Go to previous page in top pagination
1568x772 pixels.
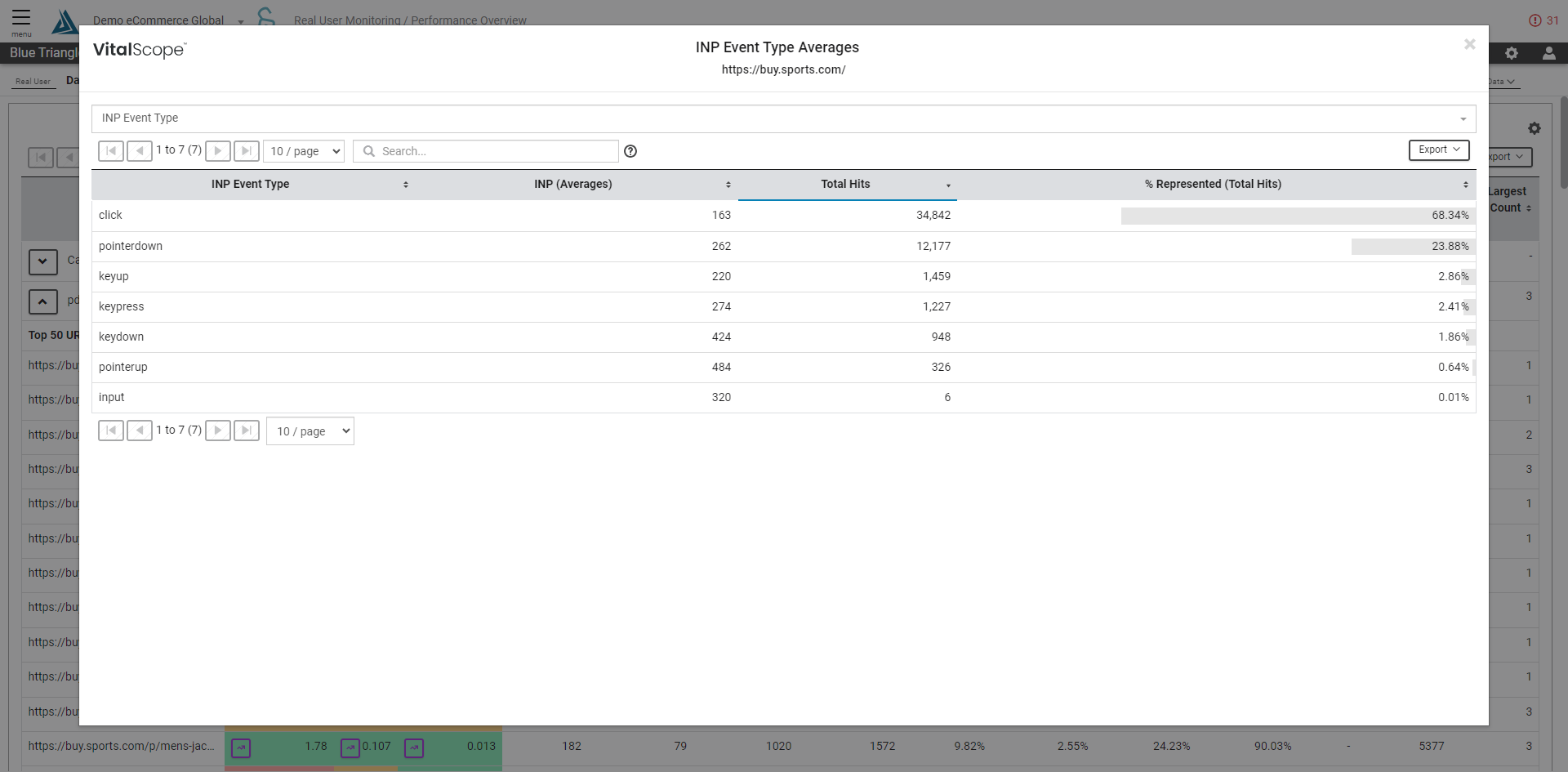pyautogui.click(x=140, y=151)
